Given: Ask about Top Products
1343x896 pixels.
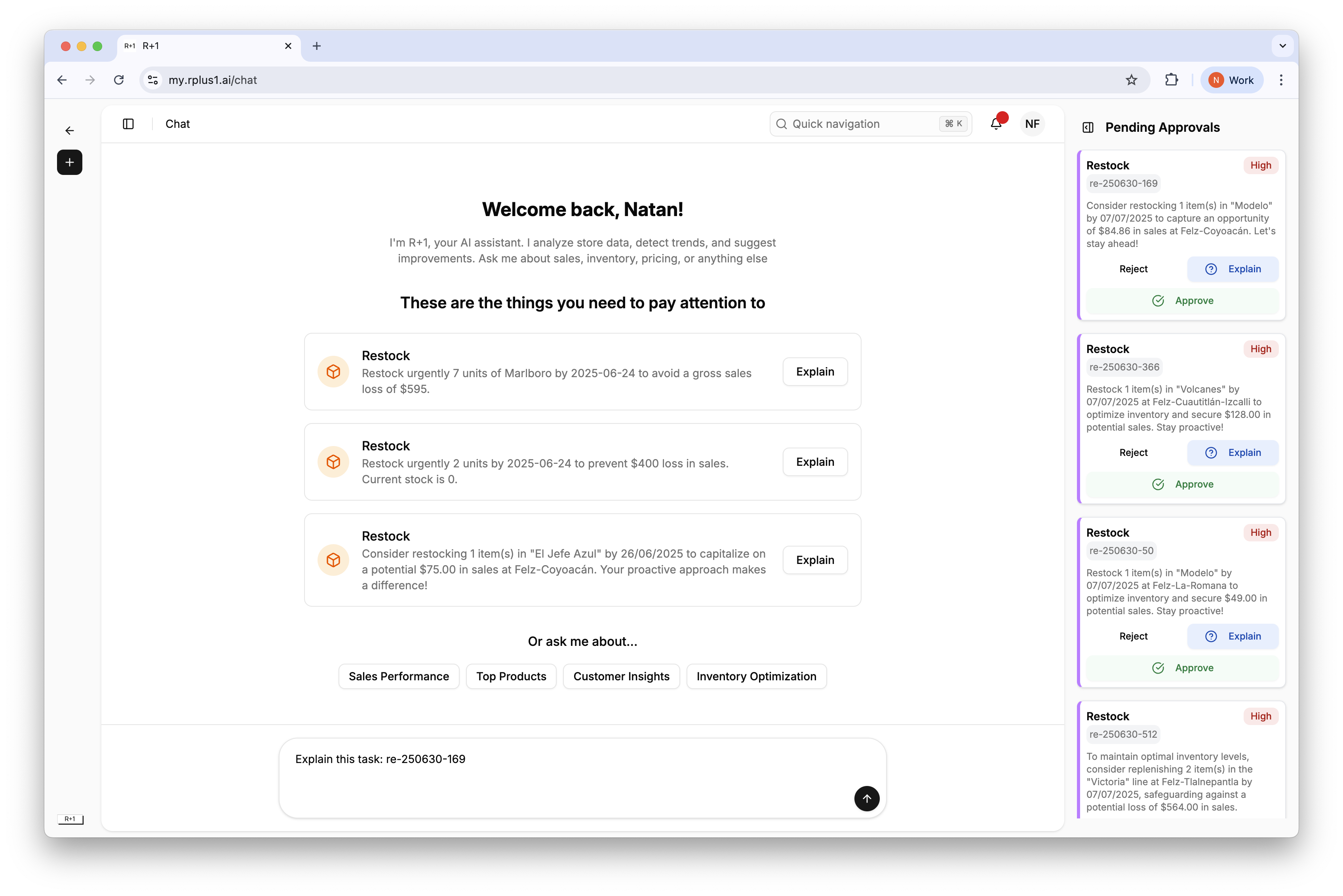Looking at the screenshot, I should point(511,677).
